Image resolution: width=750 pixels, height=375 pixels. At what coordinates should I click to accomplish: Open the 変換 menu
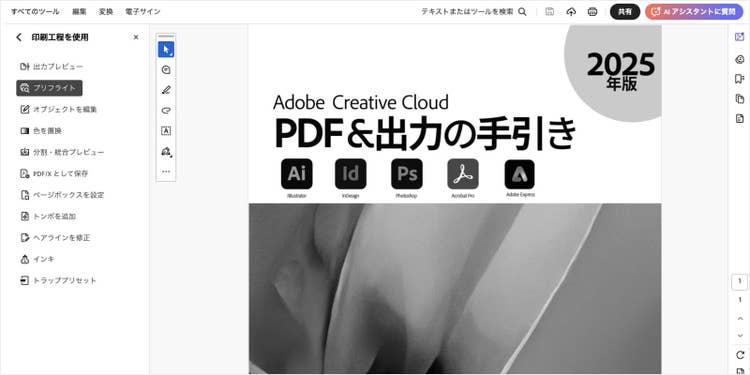click(106, 11)
